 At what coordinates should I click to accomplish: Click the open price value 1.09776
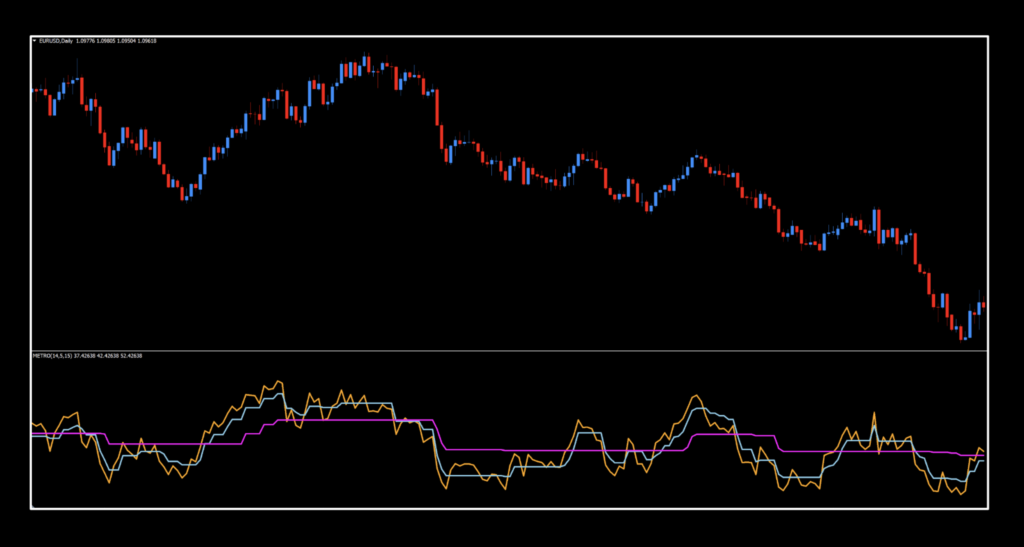[x=86, y=41]
